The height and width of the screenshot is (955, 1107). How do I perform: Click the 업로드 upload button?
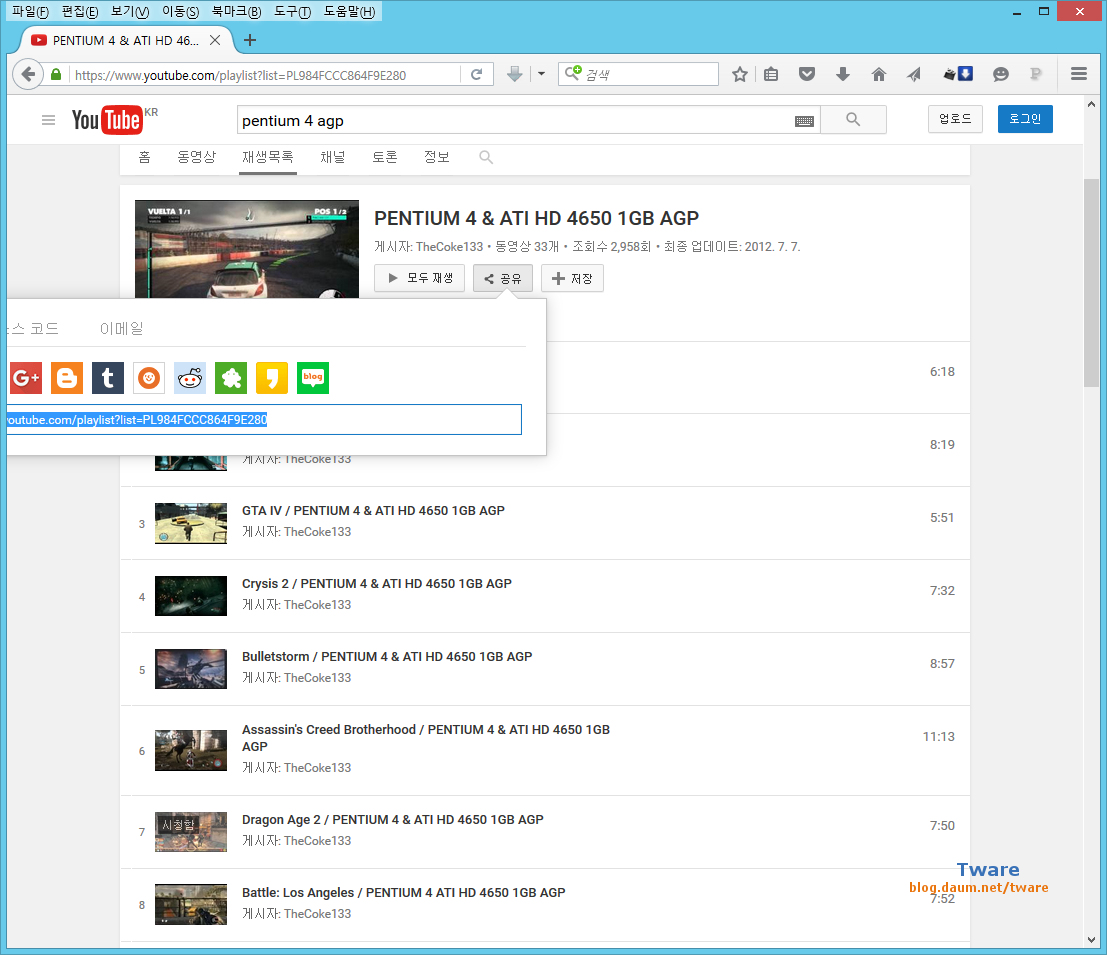click(955, 119)
